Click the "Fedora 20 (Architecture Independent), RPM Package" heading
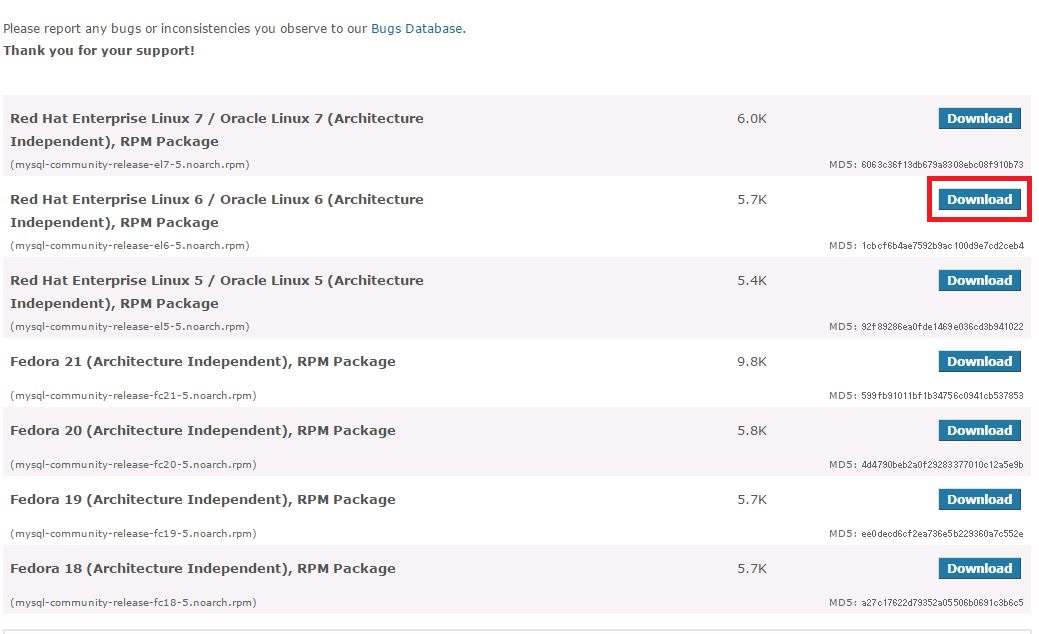1039x634 pixels. pos(203,431)
